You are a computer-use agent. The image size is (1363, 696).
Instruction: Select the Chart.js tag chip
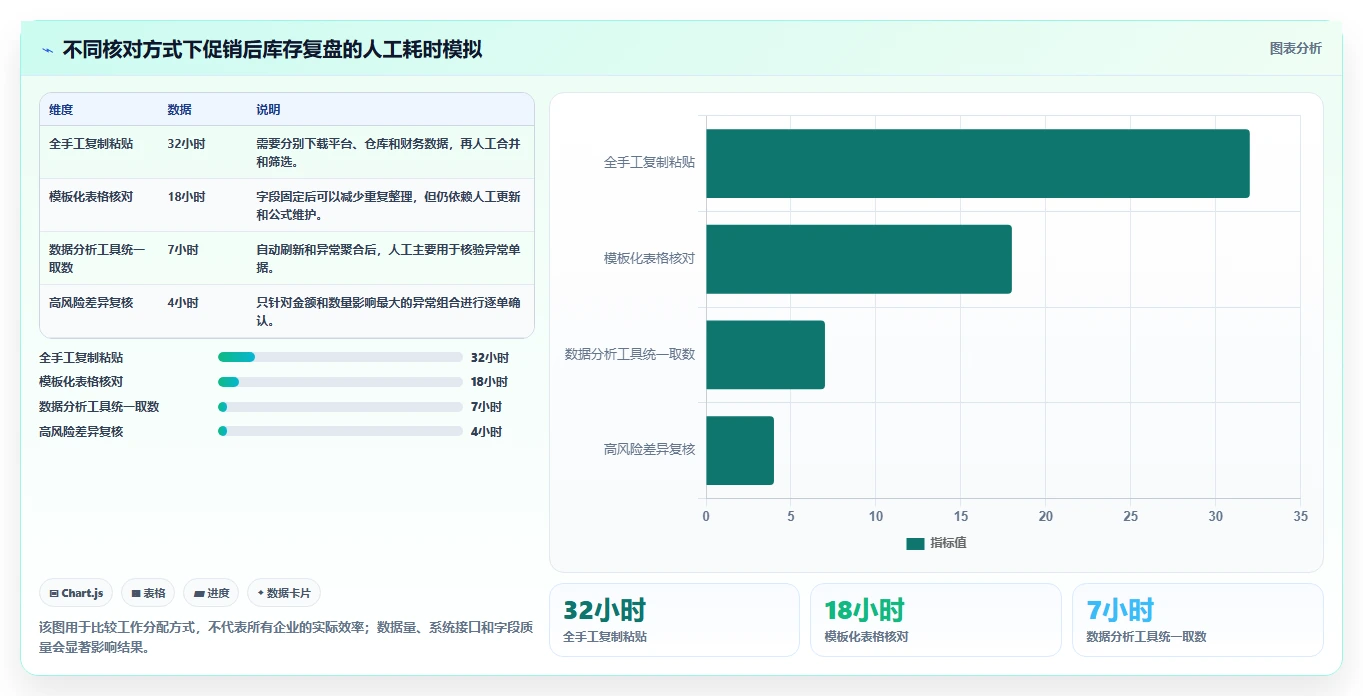77,593
